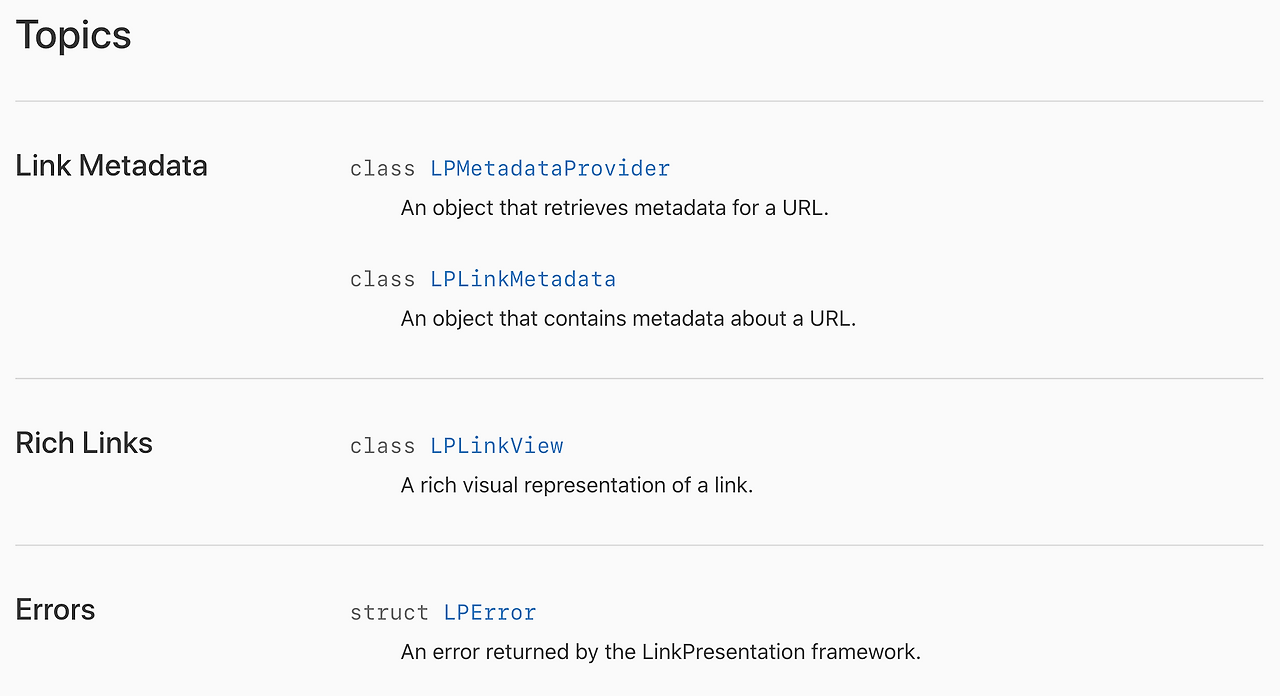
Task: Open the LPError struct link
Action: (490, 612)
